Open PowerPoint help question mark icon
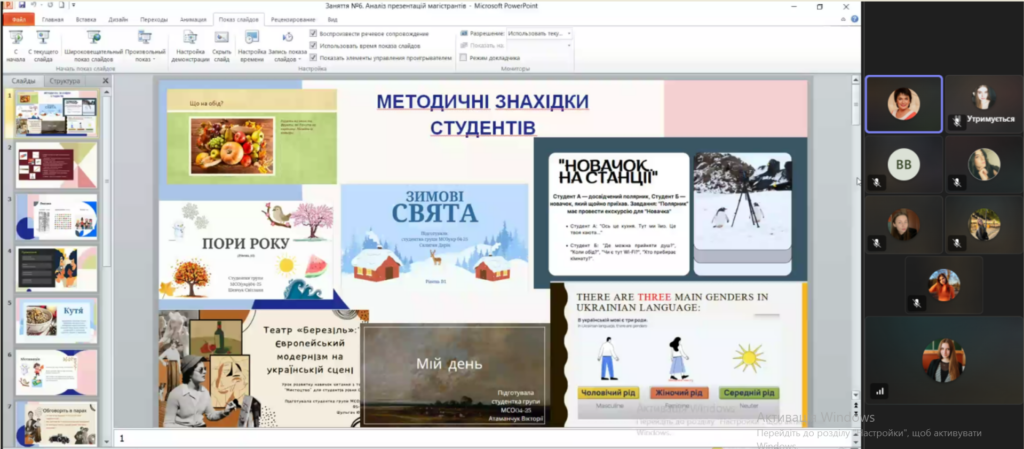1024x449 pixels. click(x=855, y=19)
